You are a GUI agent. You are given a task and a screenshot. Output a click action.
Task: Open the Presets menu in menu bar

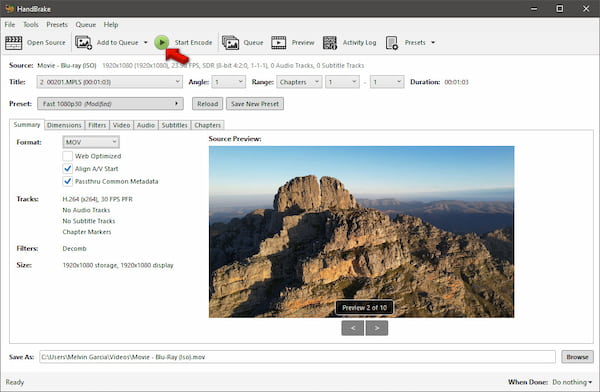(57, 24)
